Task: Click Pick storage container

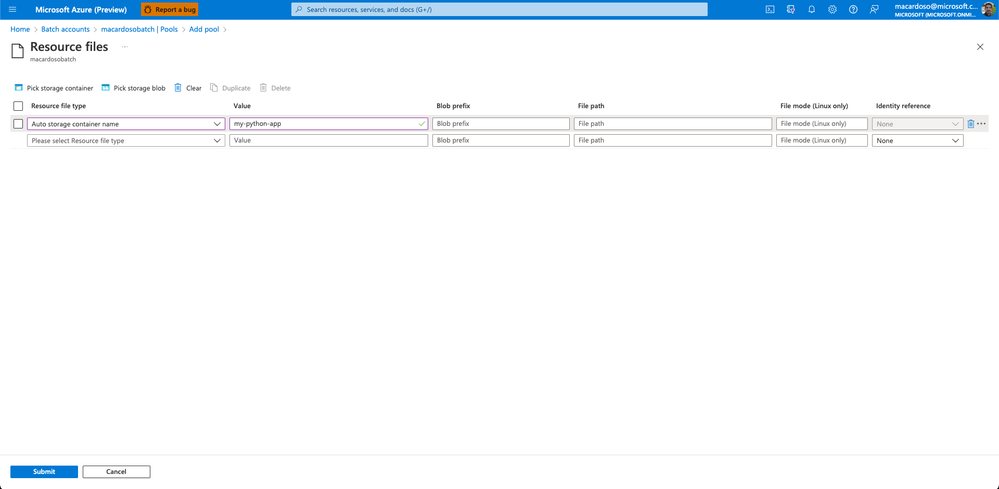Action: [54, 88]
